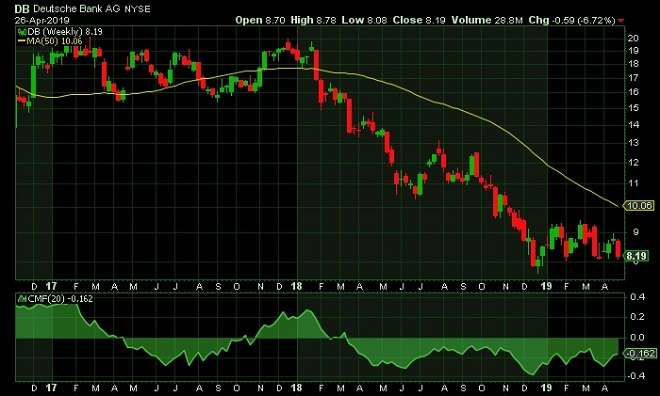
Task: Click the 8.19 last price tag on axis
Action: [636, 256]
